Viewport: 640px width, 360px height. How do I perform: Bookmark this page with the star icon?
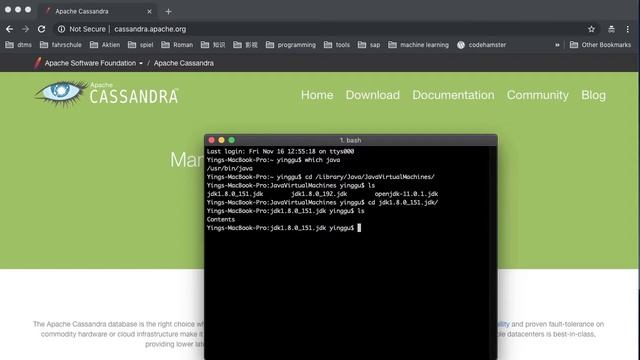[x=591, y=29]
